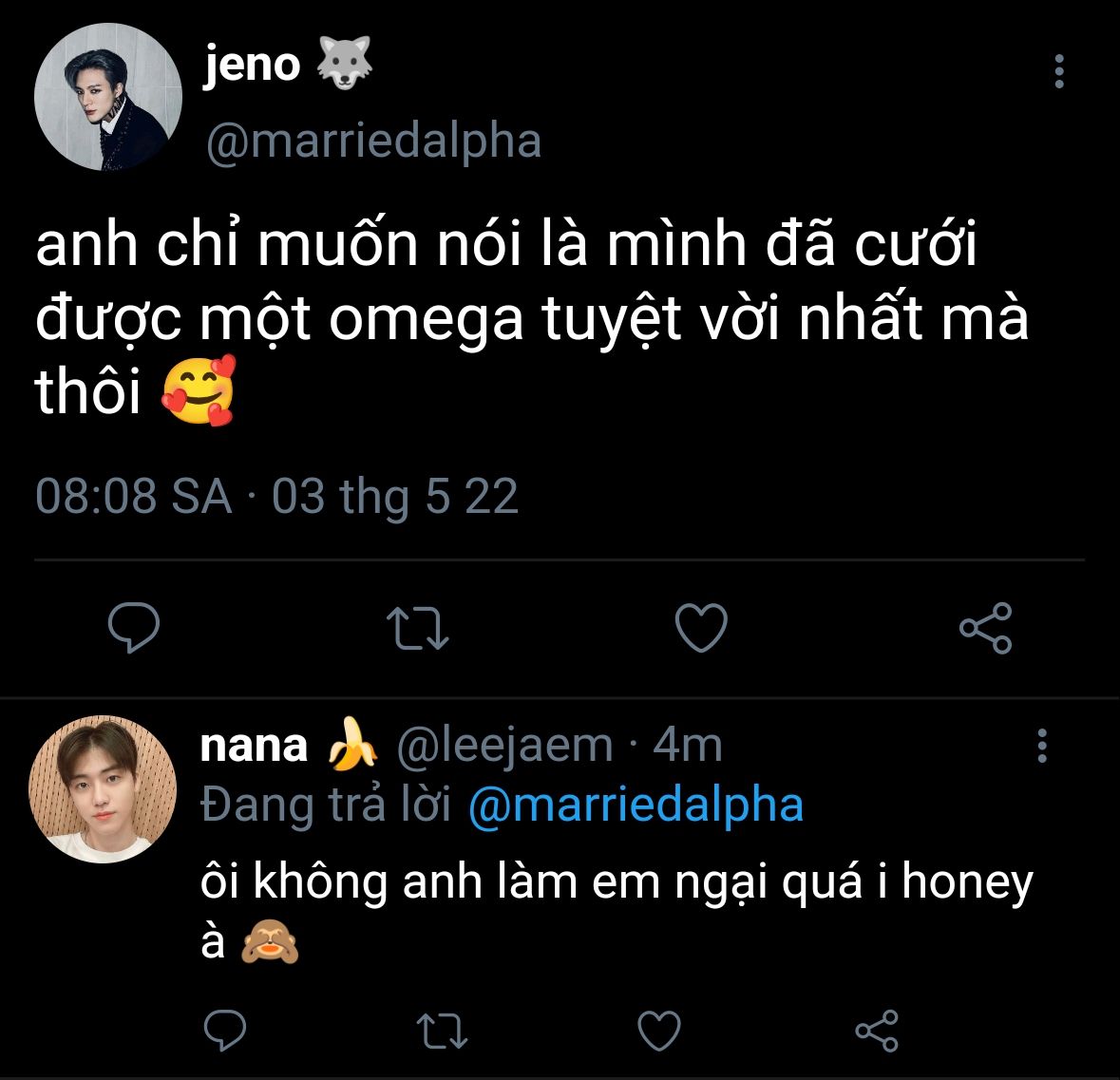This screenshot has width=1120, height=1080.
Task: Reply to jeno's main tweet
Action: 134,628
